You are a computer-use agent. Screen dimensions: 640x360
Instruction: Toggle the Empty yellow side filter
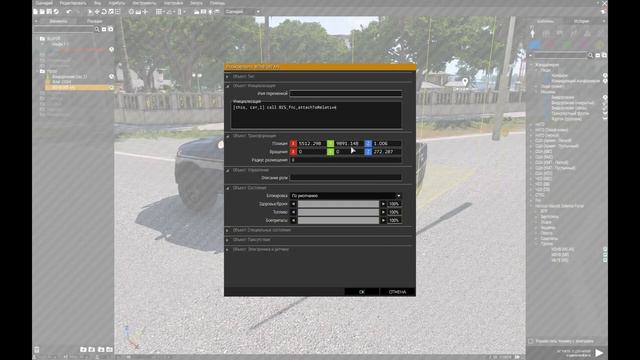click(600, 44)
